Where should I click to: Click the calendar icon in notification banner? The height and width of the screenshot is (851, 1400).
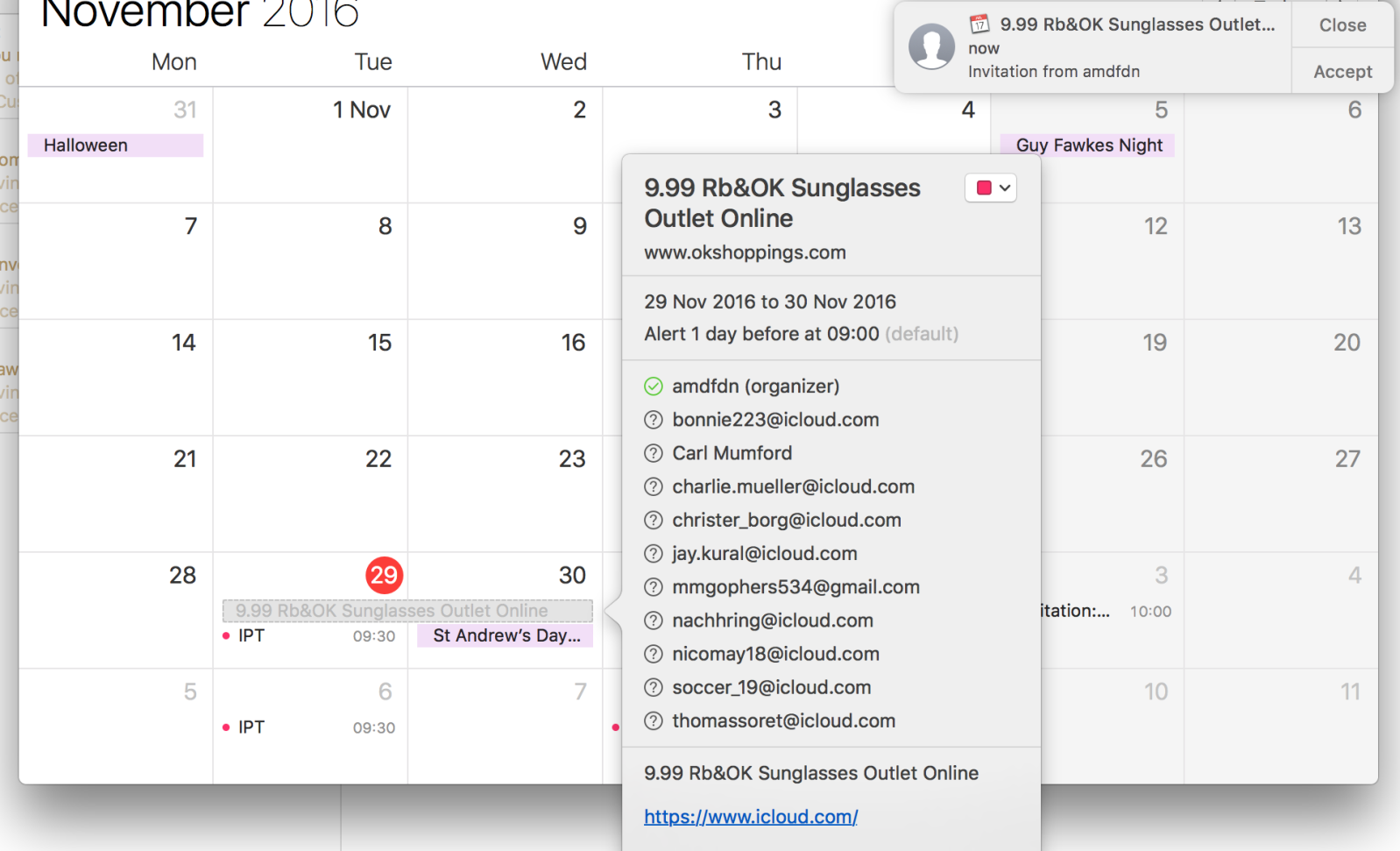coord(979,24)
